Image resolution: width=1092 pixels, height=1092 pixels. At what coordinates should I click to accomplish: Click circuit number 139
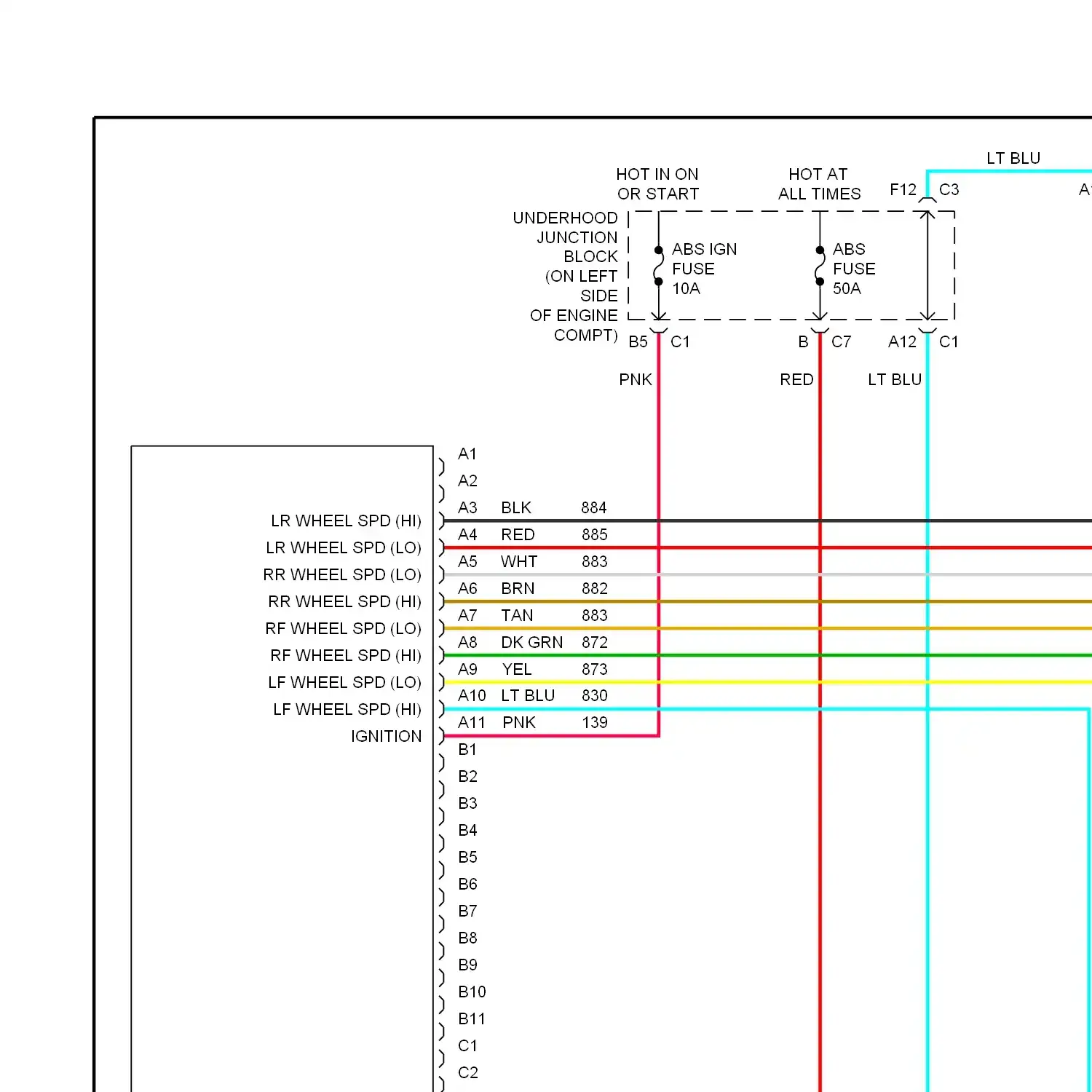pyautogui.click(x=595, y=723)
